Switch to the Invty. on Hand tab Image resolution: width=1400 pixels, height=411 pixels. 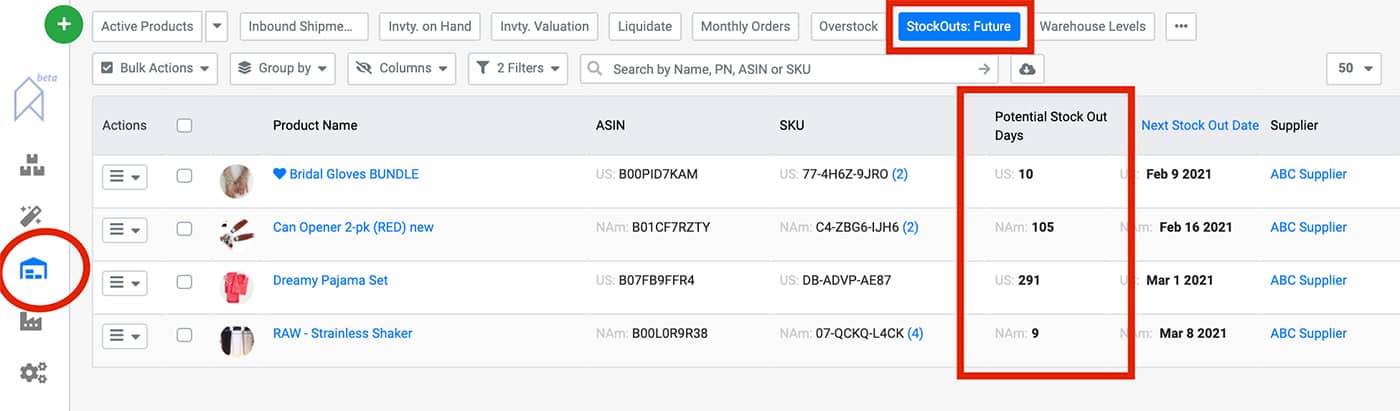click(429, 27)
